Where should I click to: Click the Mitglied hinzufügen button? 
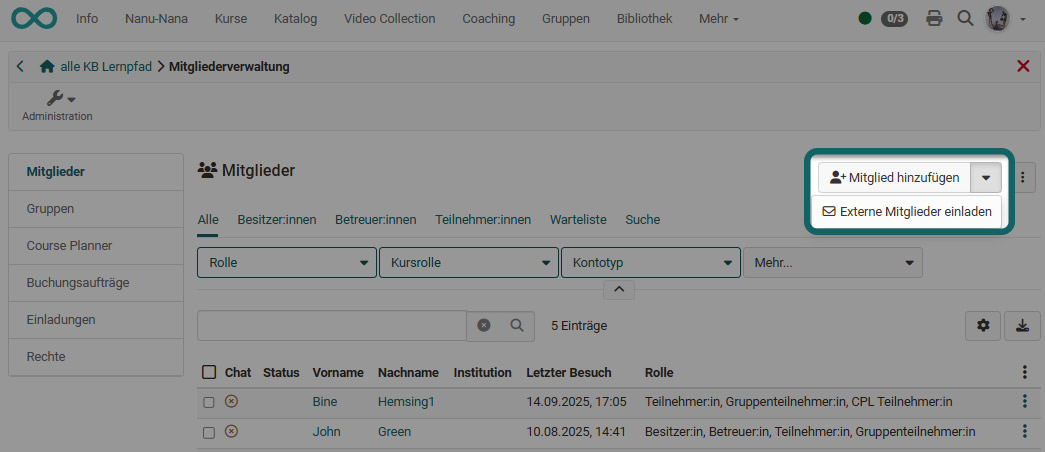click(x=894, y=177)
